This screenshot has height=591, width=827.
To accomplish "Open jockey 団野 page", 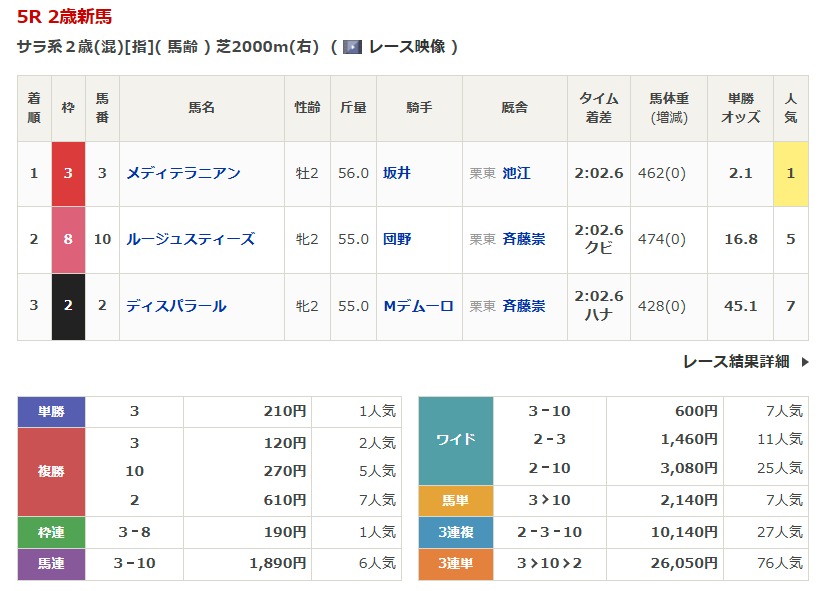I will click(397, 239).
